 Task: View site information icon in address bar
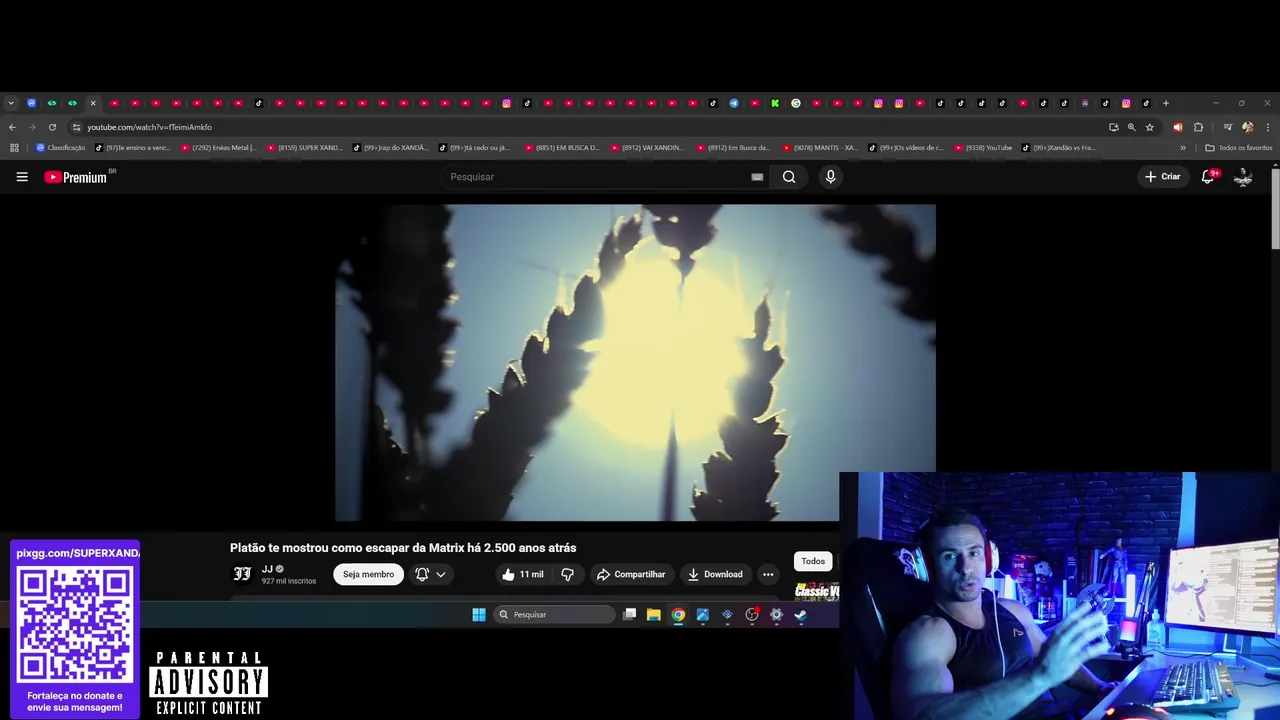76,127
